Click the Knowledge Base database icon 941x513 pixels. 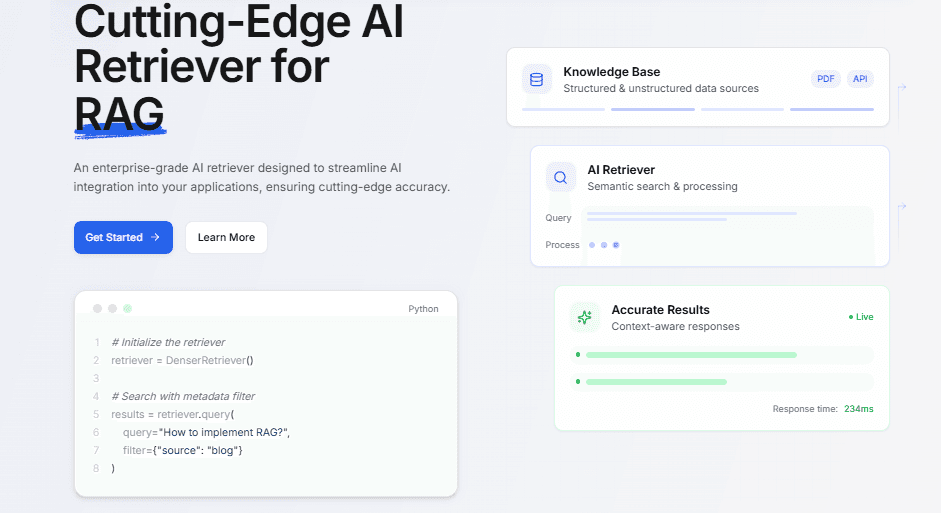click(537, 79)
